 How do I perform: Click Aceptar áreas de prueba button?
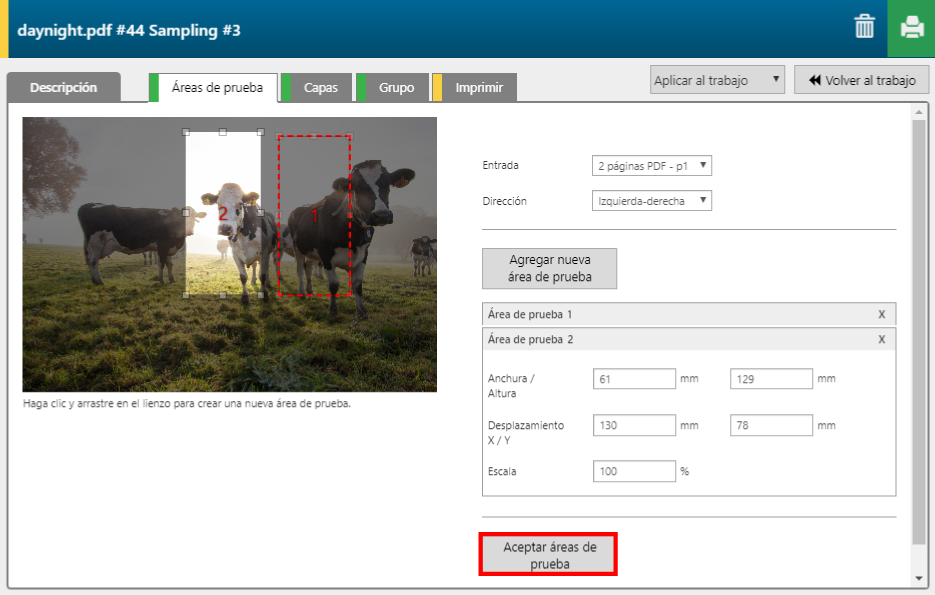click(x=549, y=555)
